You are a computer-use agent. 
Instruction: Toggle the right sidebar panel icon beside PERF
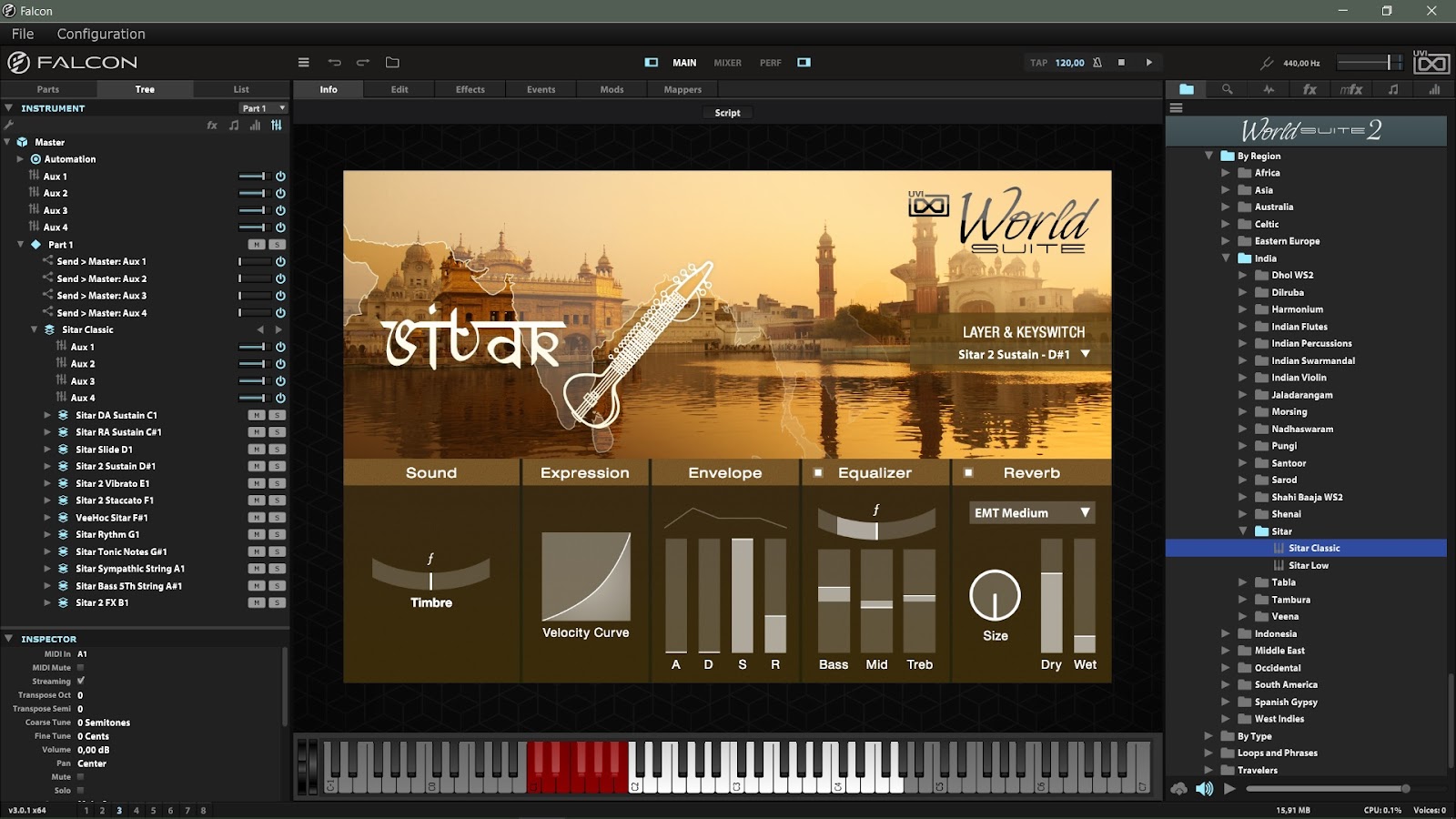click(x=804, y=63)
